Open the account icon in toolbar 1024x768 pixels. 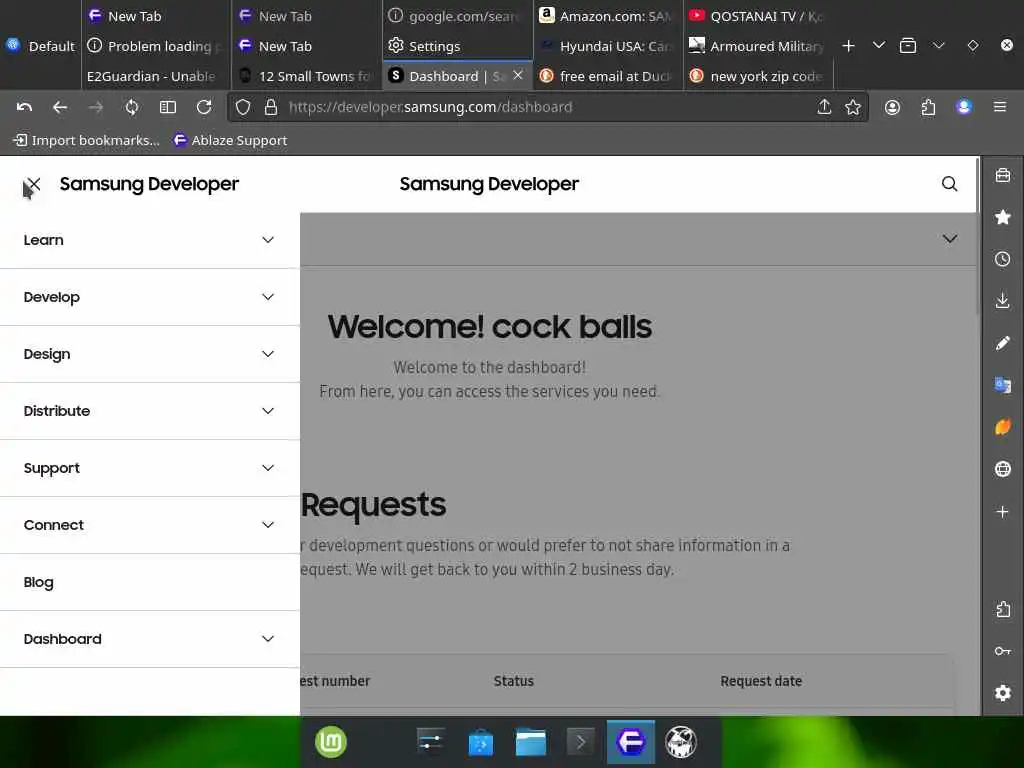tap(892, 107)
